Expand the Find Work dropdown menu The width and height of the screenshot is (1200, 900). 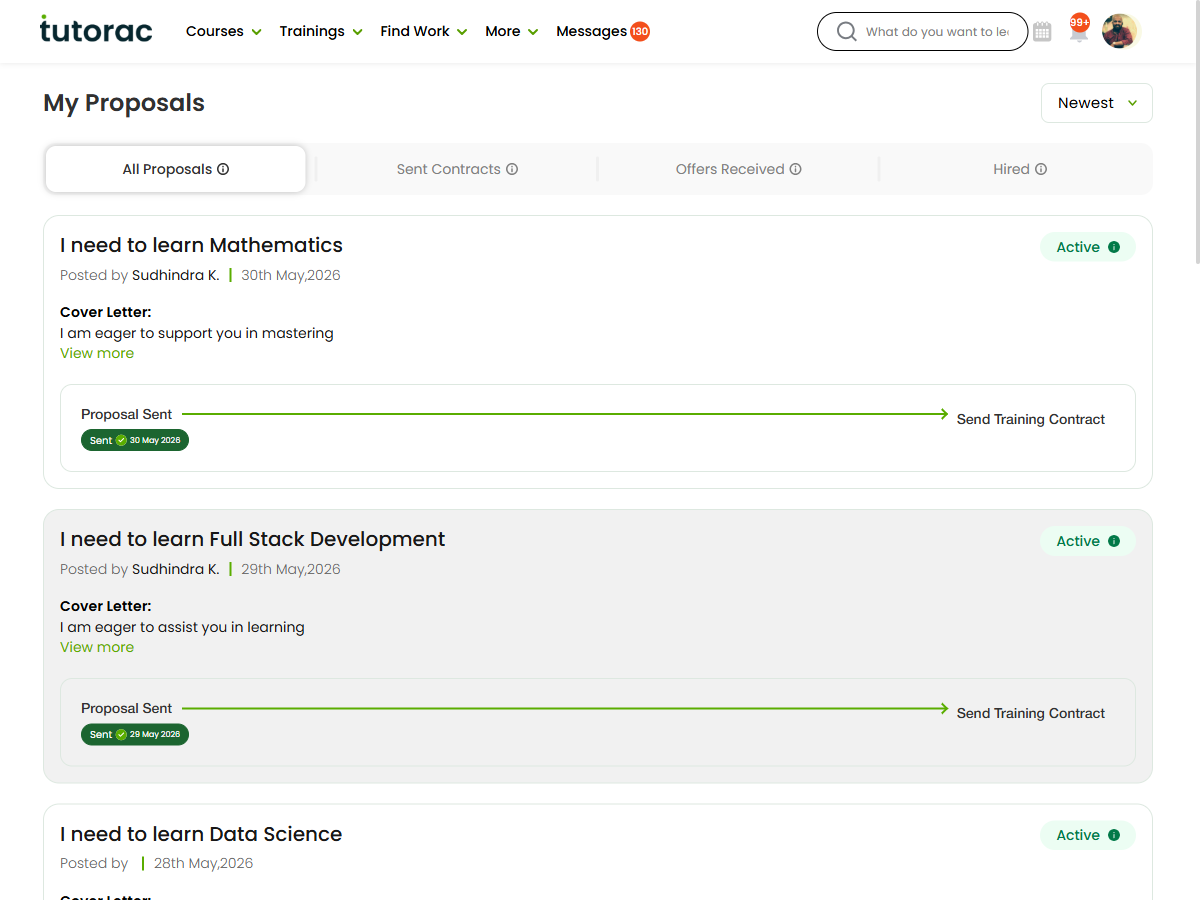[424, 31]
